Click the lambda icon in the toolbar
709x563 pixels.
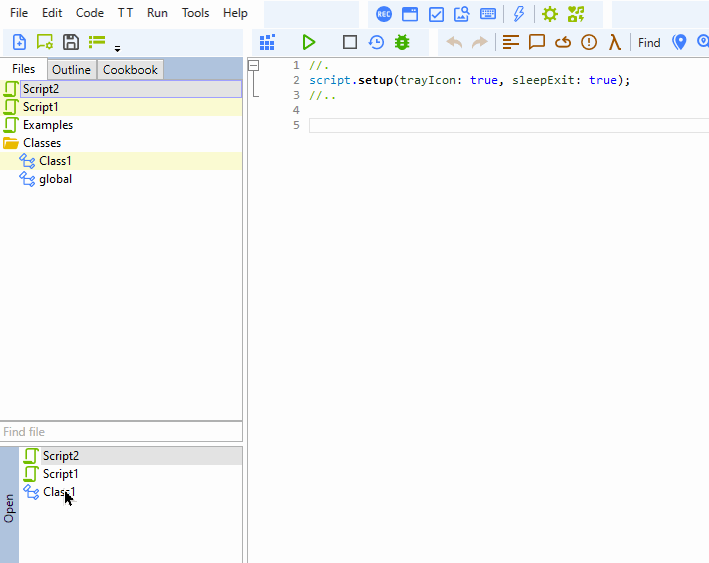tap(615, 42)
